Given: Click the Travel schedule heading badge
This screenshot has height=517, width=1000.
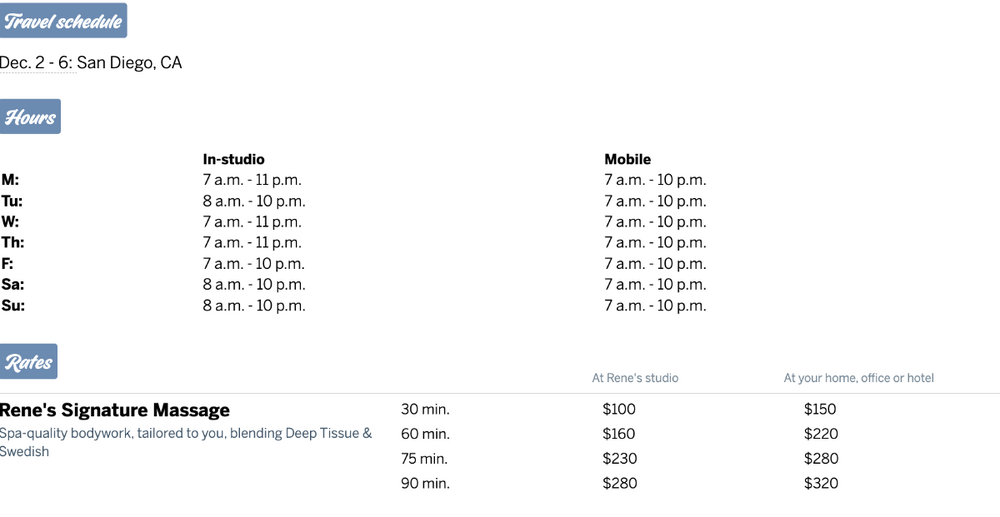Looking at the screenshot, I should click(63, 21).
